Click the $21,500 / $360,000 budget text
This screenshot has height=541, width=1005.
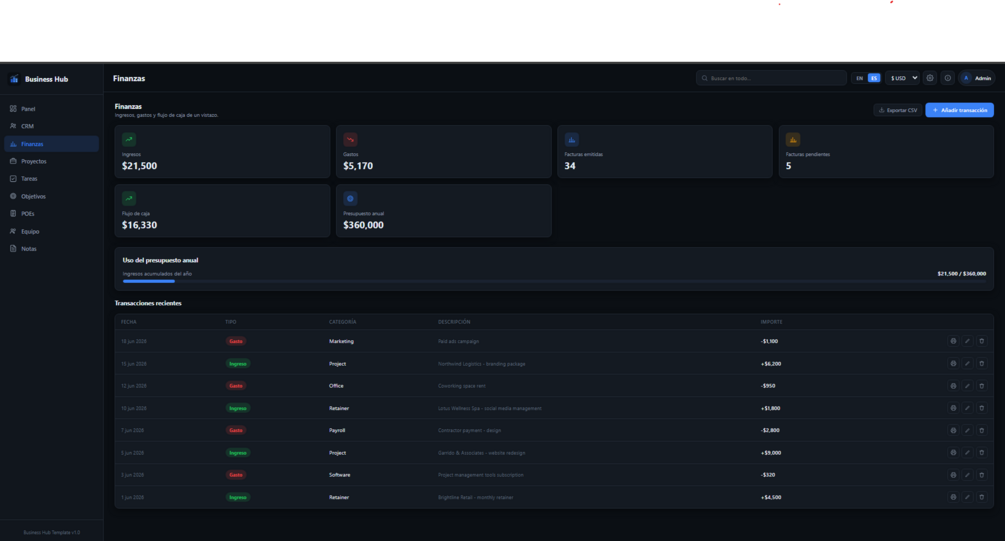(961, 274)
